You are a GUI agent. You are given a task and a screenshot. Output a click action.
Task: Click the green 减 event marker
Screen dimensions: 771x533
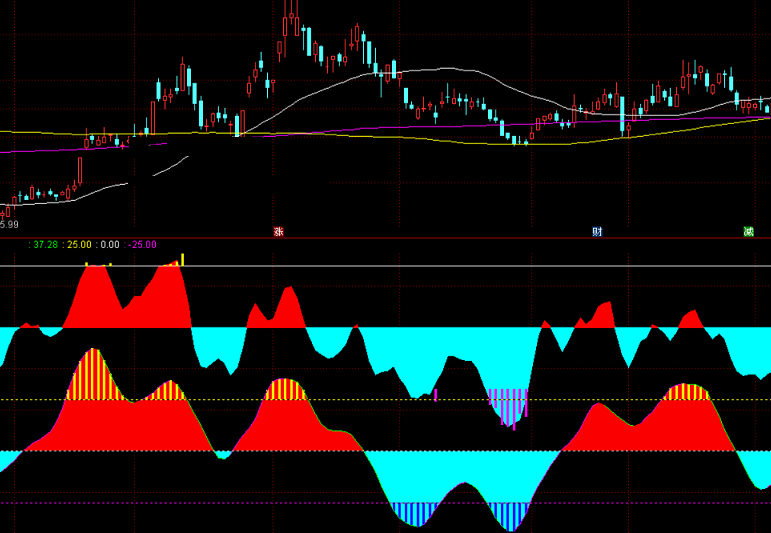tap(748, 232)
